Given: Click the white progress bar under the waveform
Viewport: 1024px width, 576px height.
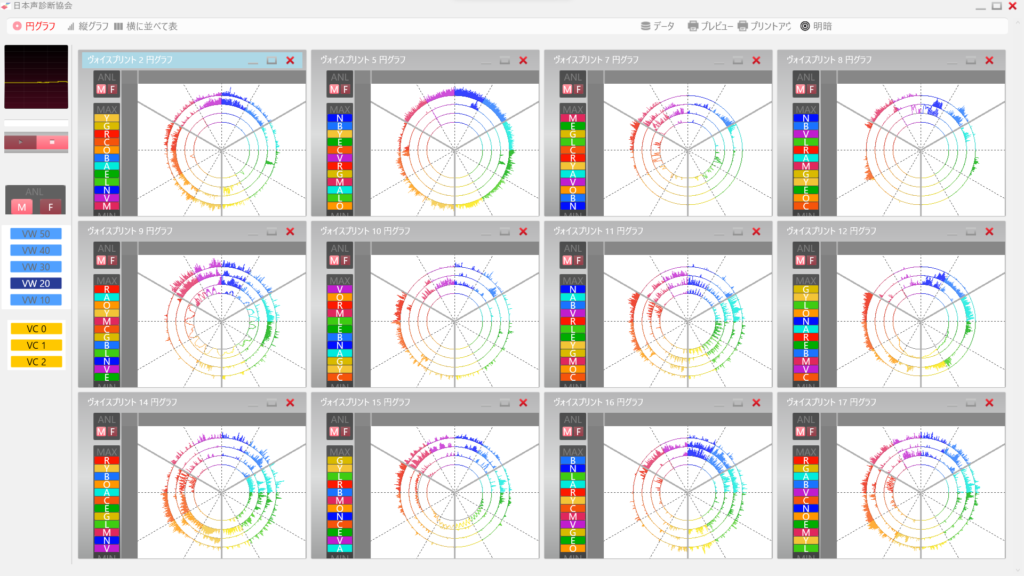Looking at the screenshot, I should 36,123.
